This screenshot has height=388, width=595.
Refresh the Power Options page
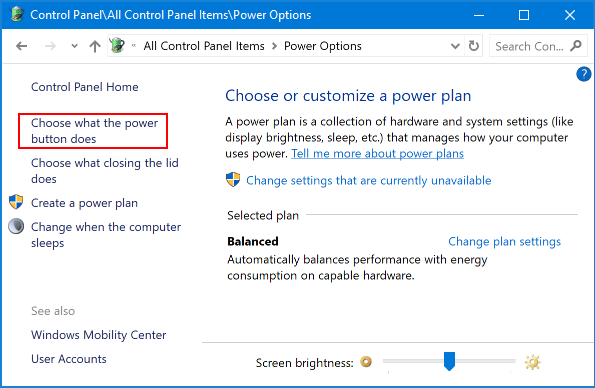474,46
